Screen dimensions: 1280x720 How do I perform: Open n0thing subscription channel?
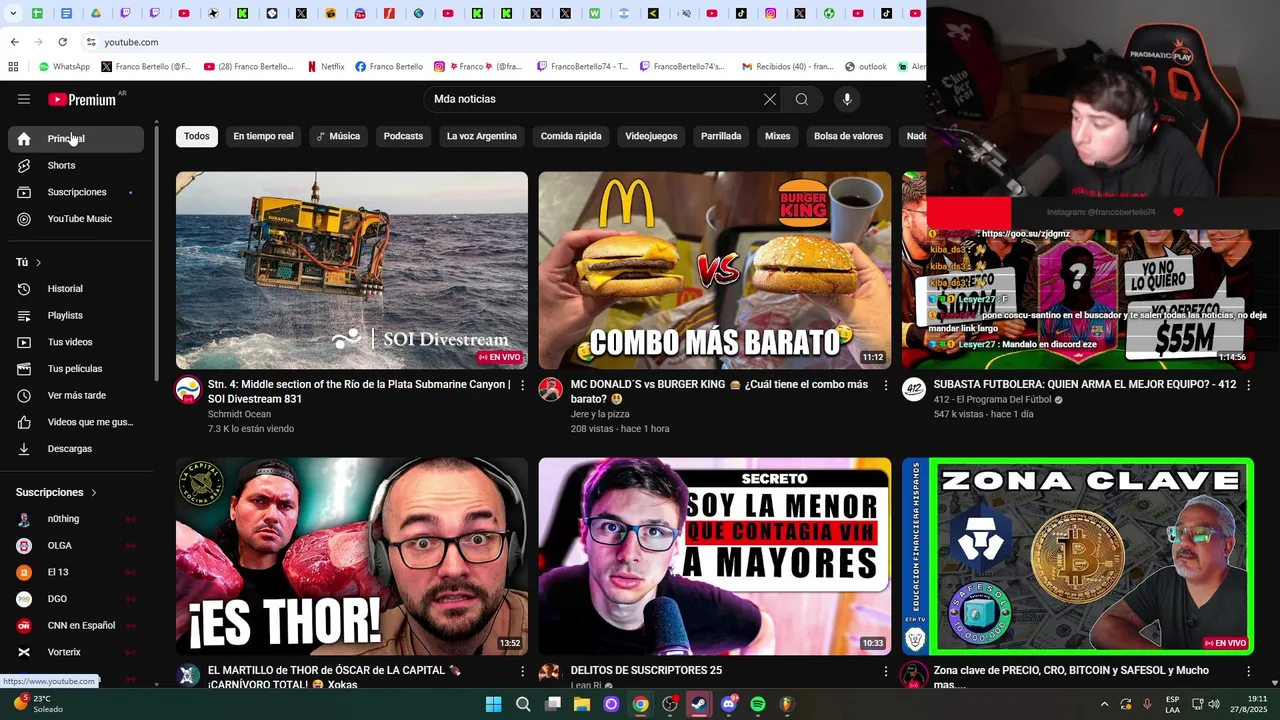click(x=76, y=519)
